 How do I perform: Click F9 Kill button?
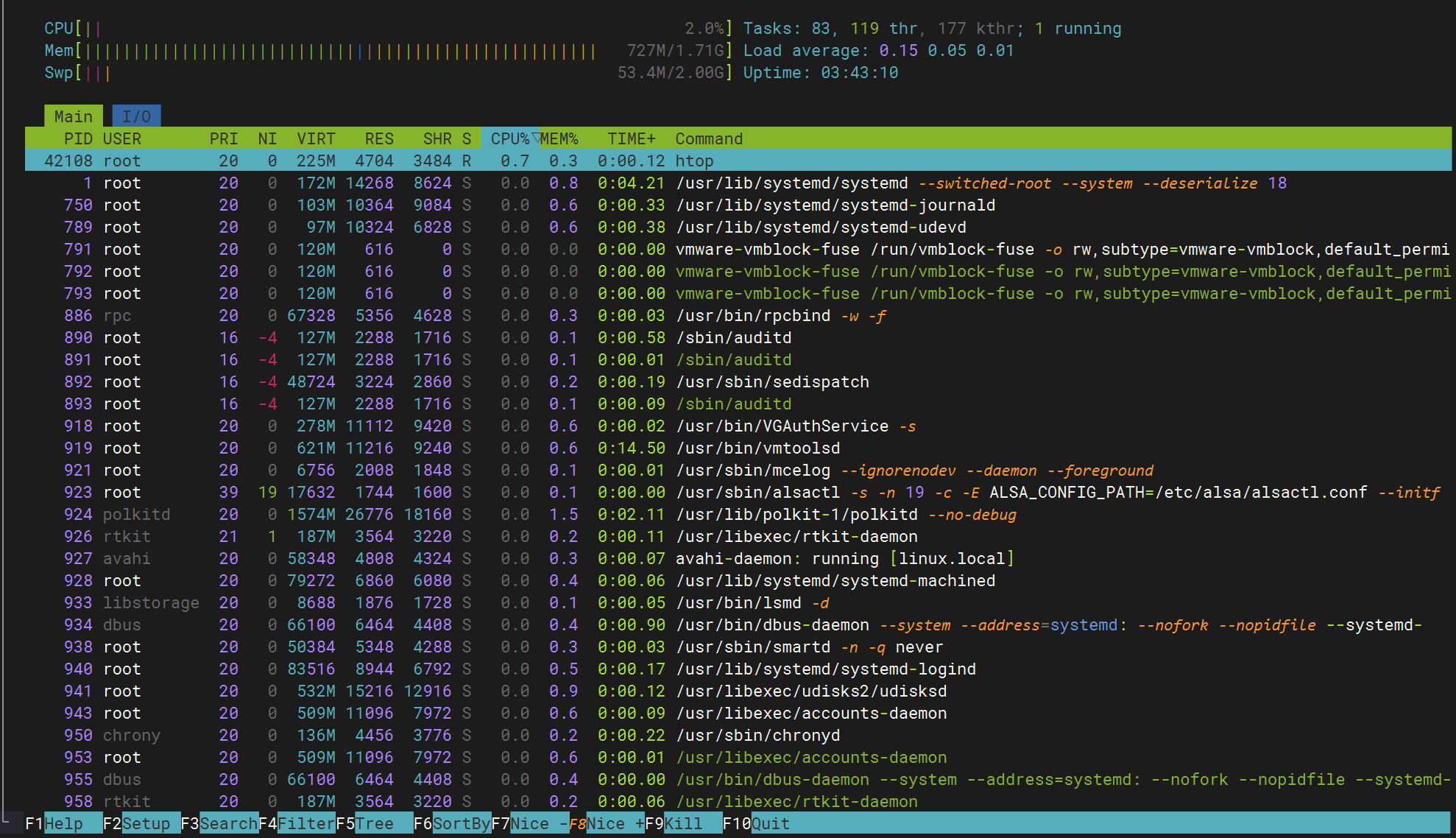tap(683, 823)
